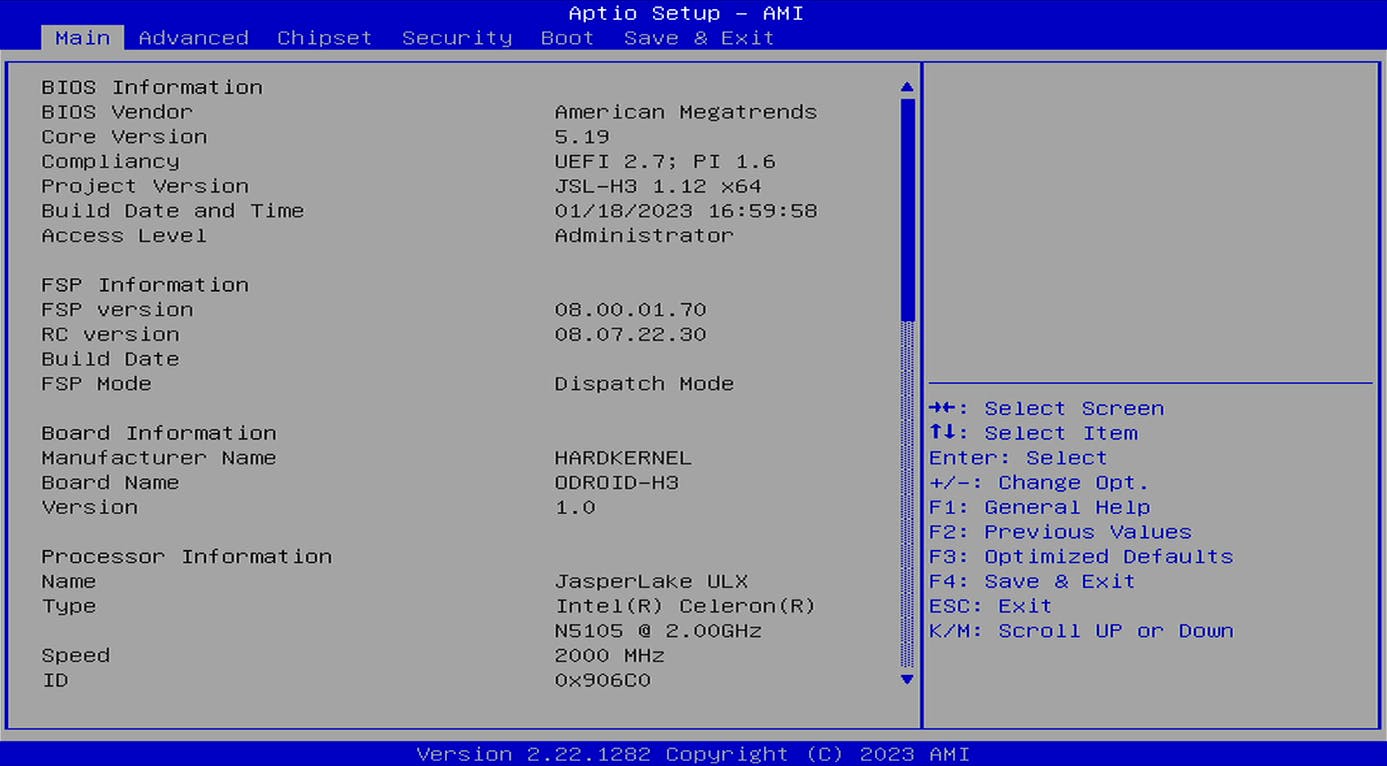Click the F3: Optimized Defaults line

point(1081,557)
